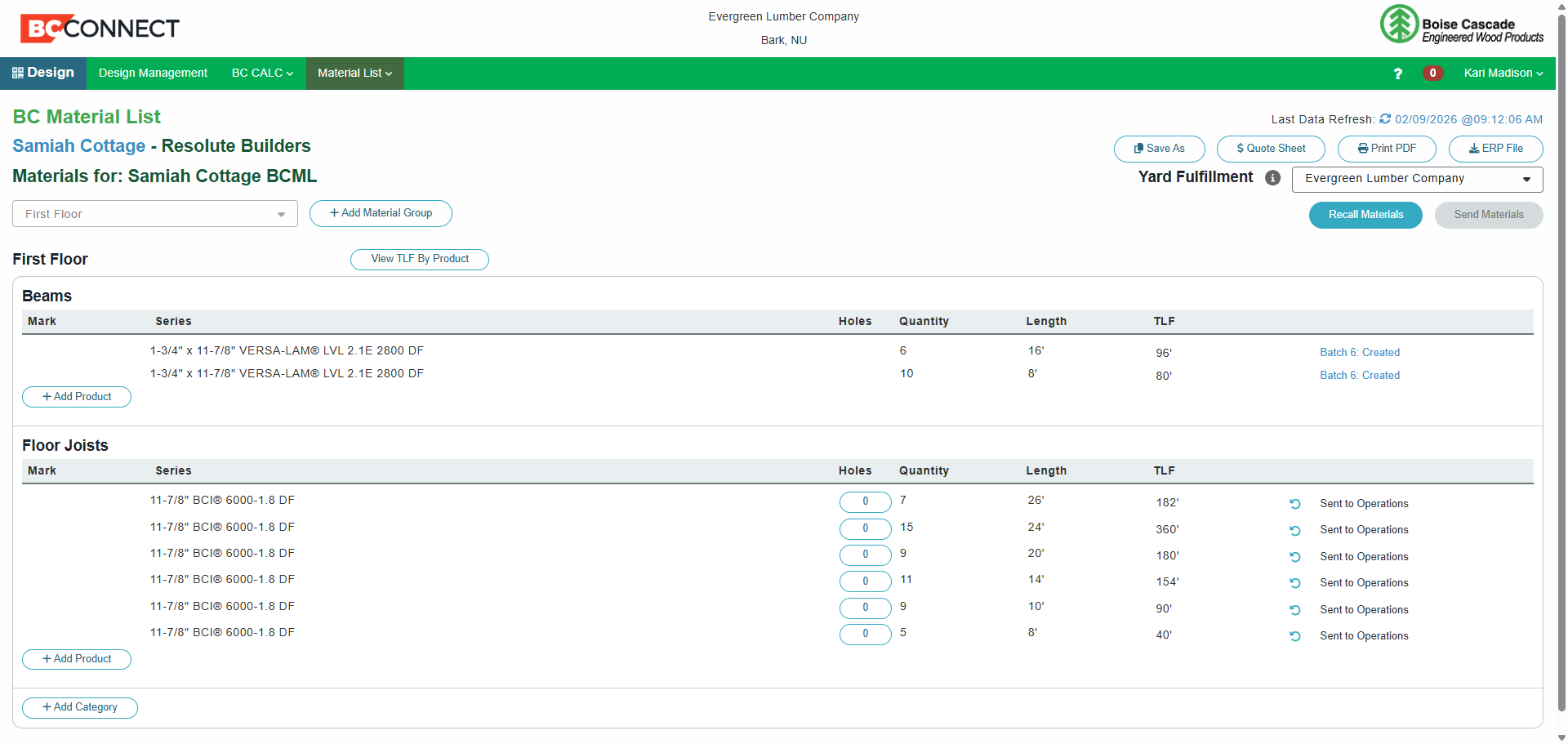Open Batch 6 link for 16' beam

tap(1360, 353)
